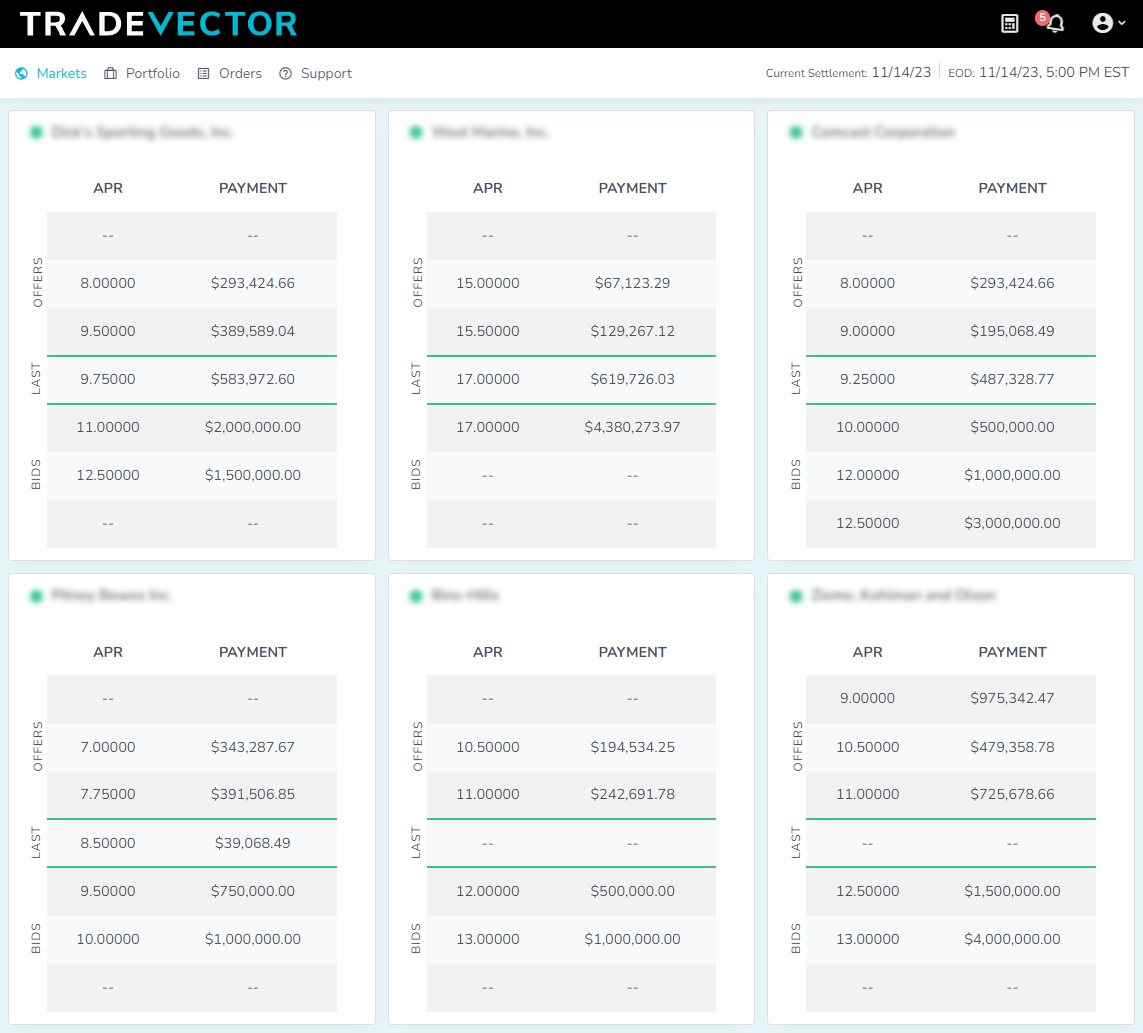Click the TradeVector logo

click(158, 24)
